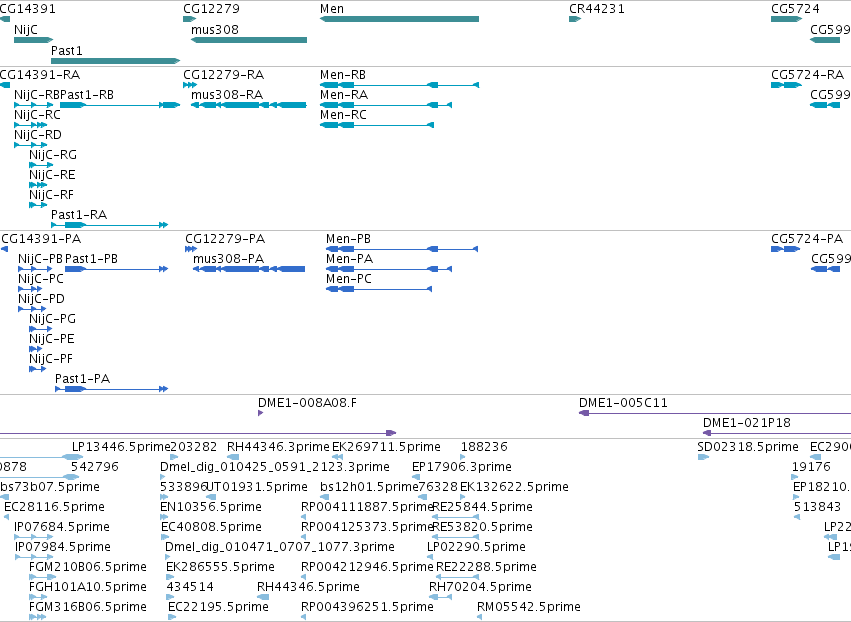This screenshot has width=851, height=622.
Task: Select the NijC-PG protein label
Action: (x=52, y=319)
